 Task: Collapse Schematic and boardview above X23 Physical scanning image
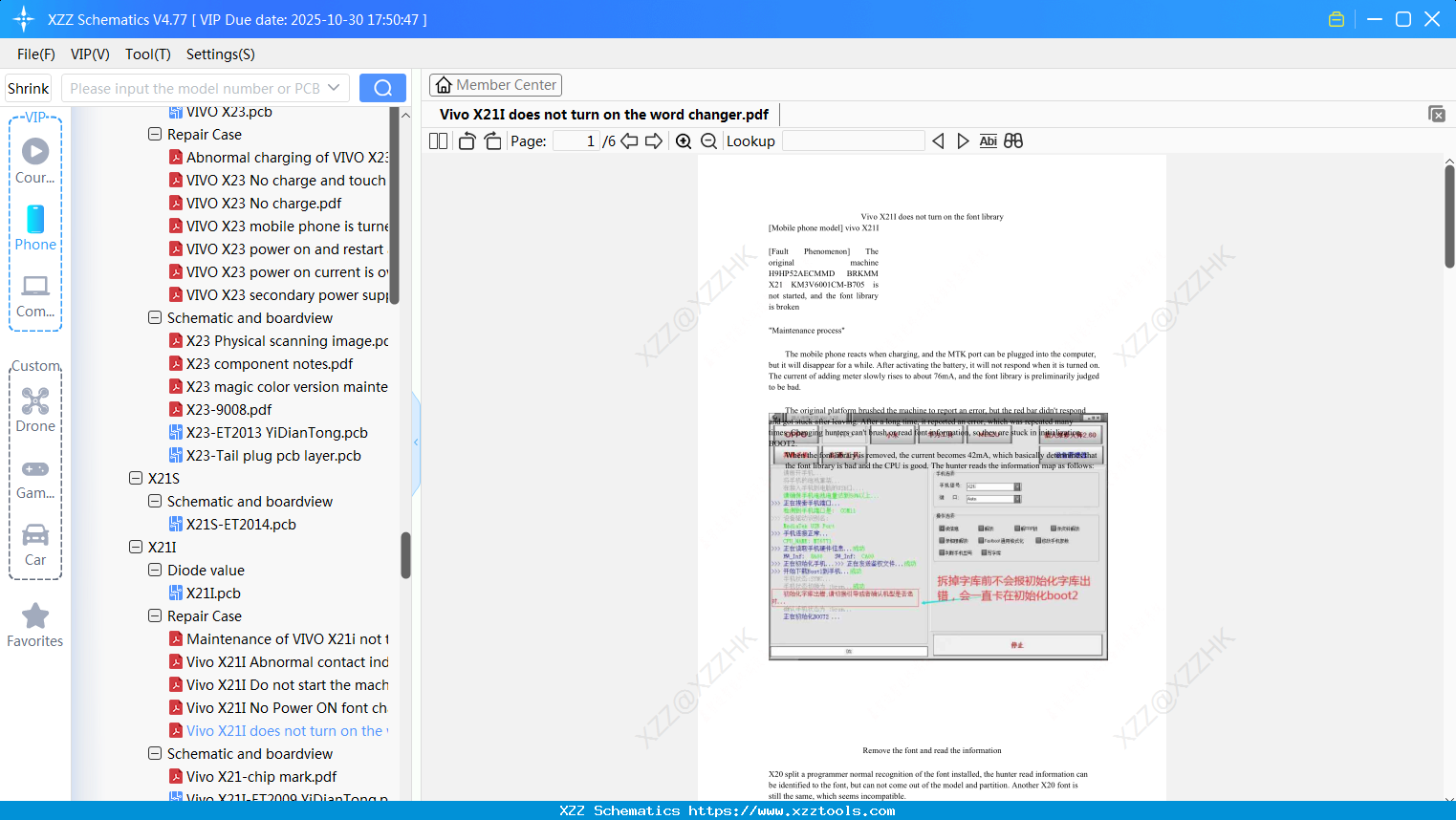(155, 318)
